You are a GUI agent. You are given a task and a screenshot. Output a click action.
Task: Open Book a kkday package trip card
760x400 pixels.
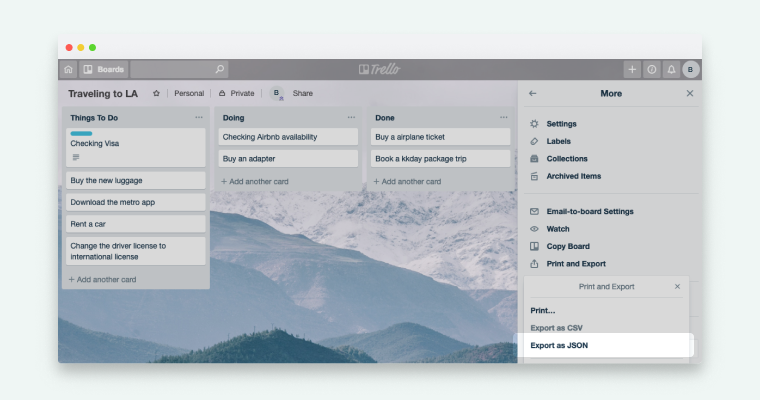tap(441, 159)
